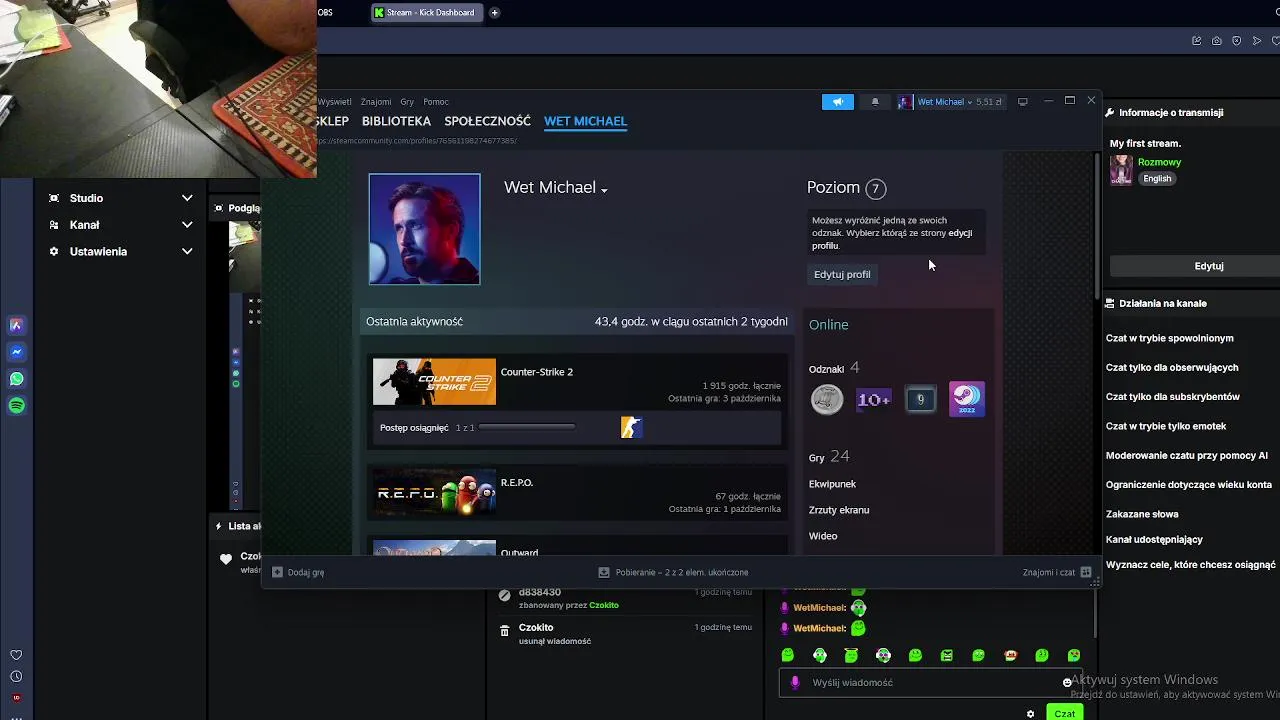The height and width of the screenshot is (720, 1280).
Task: Insert the first green blob emote
Action: click(788, 655)
